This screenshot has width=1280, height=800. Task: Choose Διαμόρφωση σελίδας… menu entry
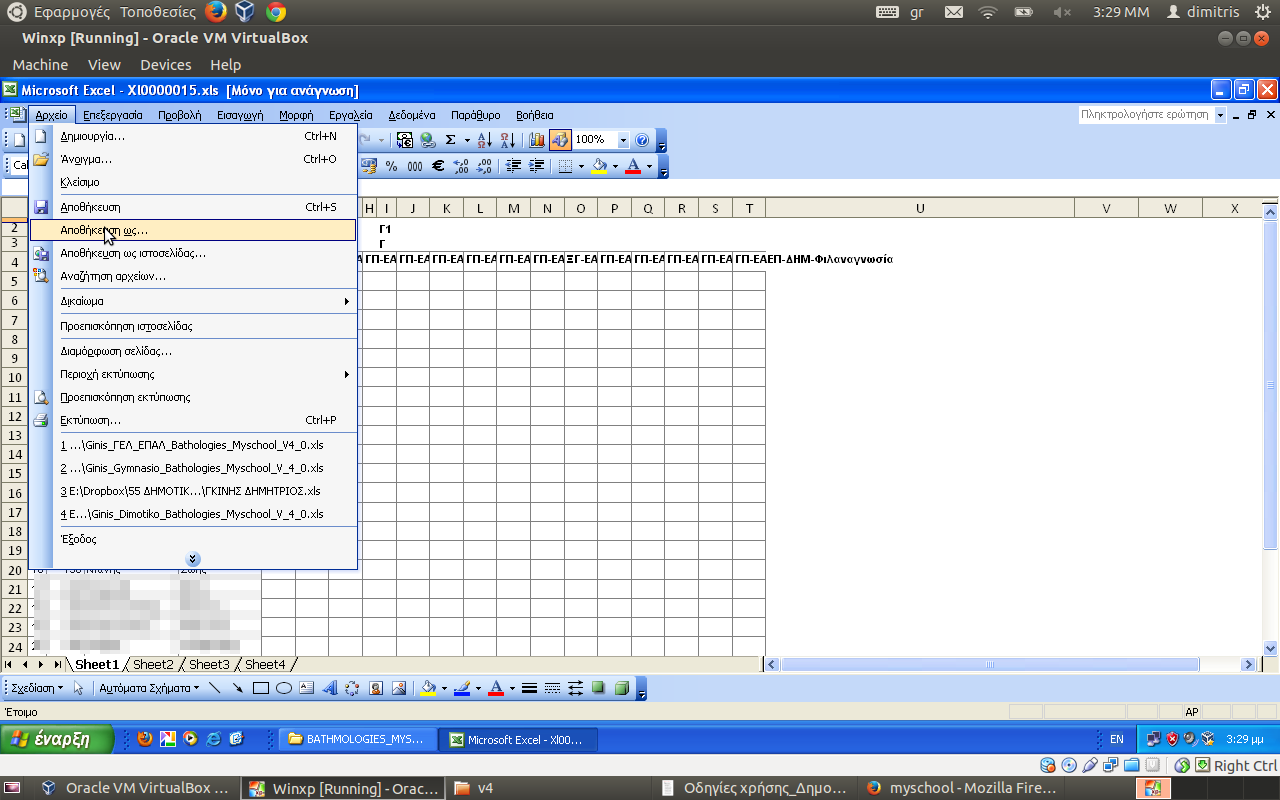click(x=193, y=351)
